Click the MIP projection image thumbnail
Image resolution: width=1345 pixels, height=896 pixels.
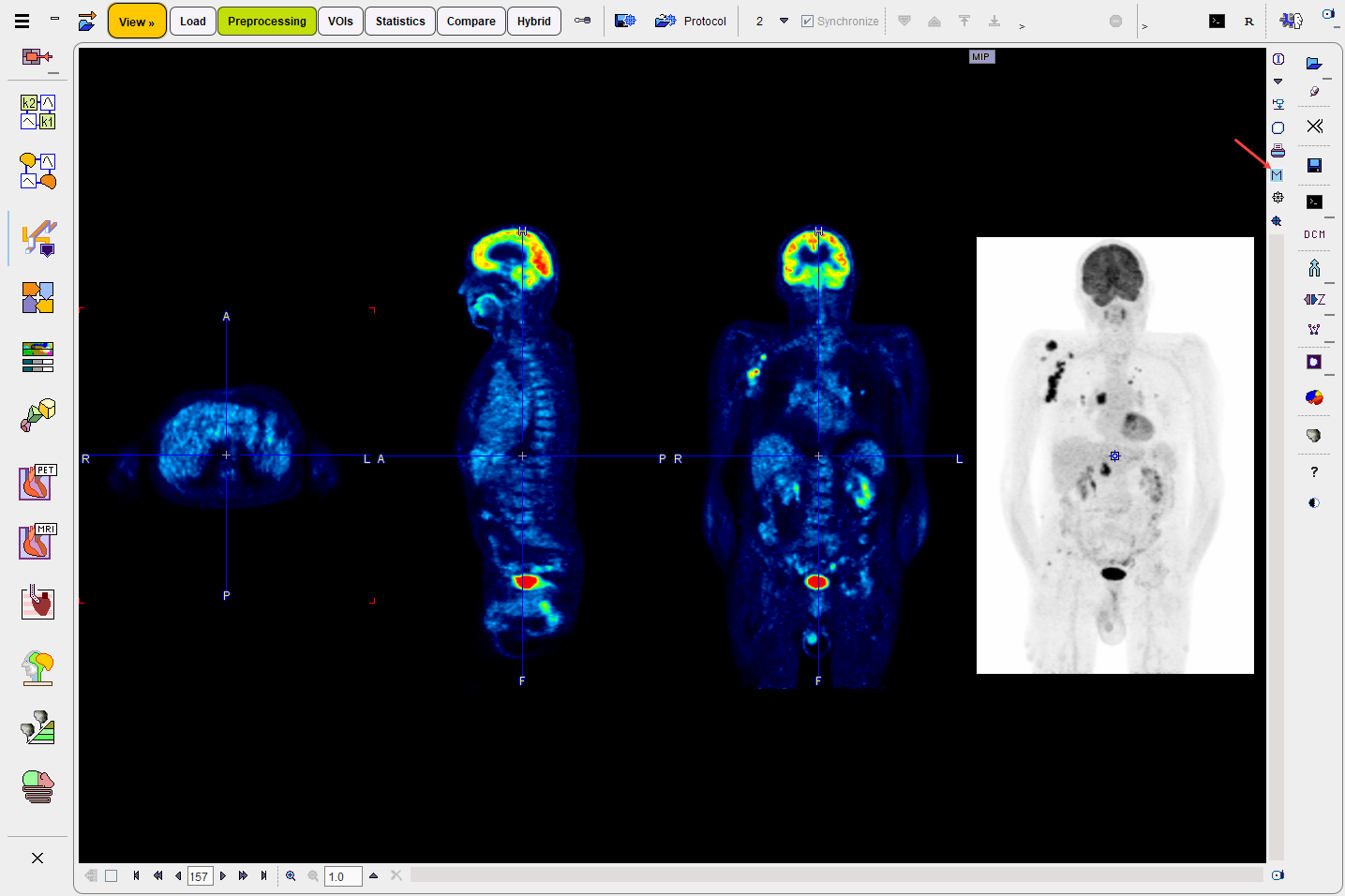(1114, 455)
